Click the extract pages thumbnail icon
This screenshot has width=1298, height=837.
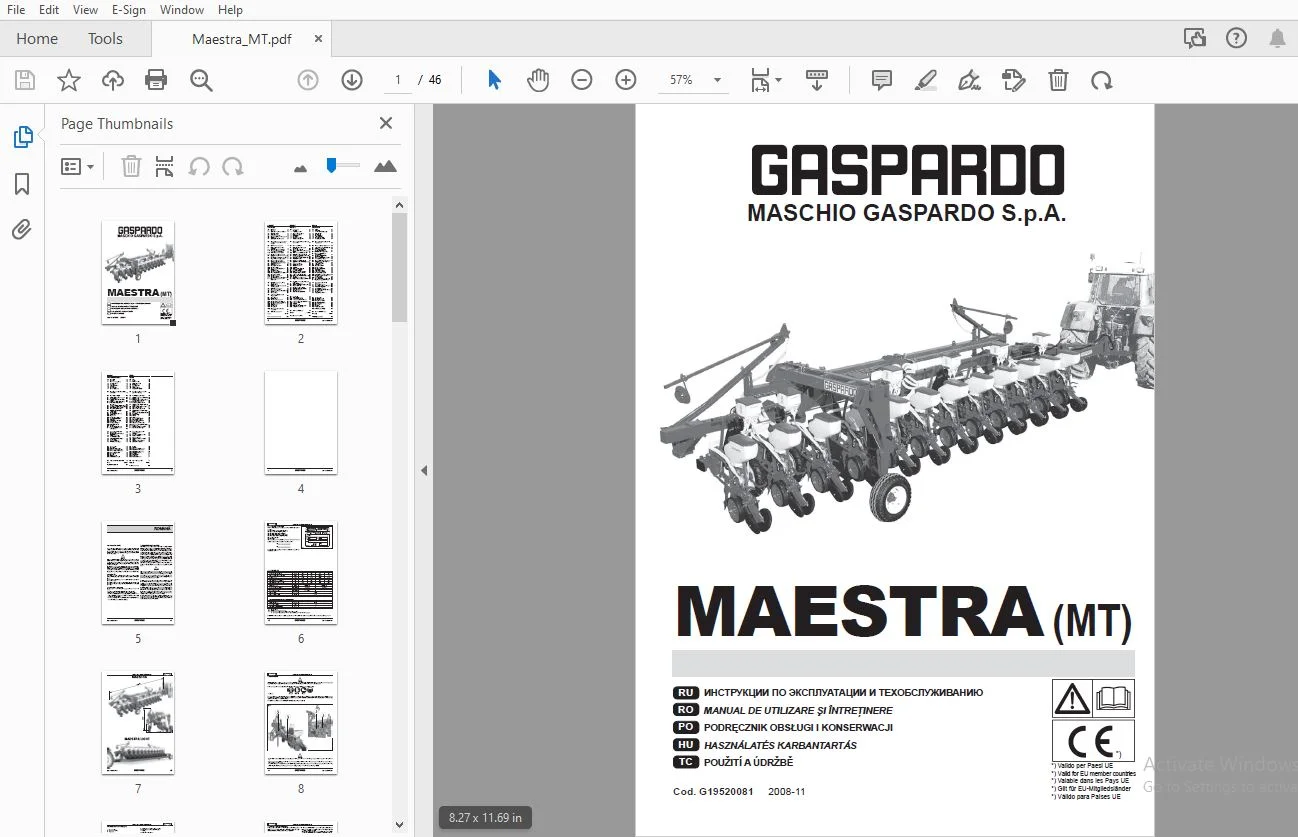click(x=165, y=167)
